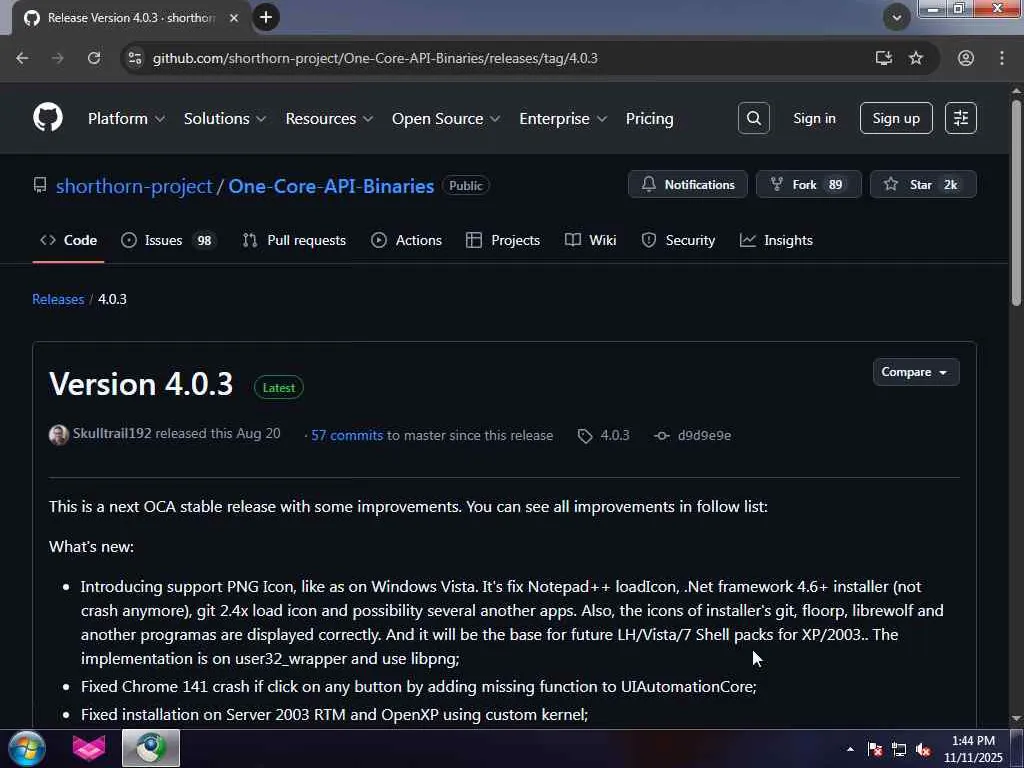Close the Release Version 4.0.3 tab

coord(234,18)
